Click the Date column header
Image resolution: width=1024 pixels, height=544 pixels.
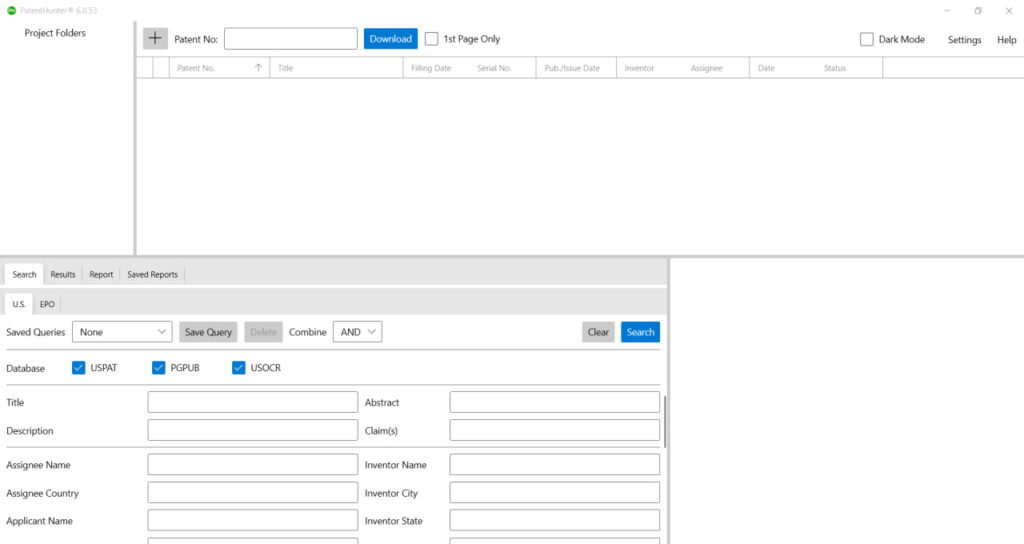[766, 68]
